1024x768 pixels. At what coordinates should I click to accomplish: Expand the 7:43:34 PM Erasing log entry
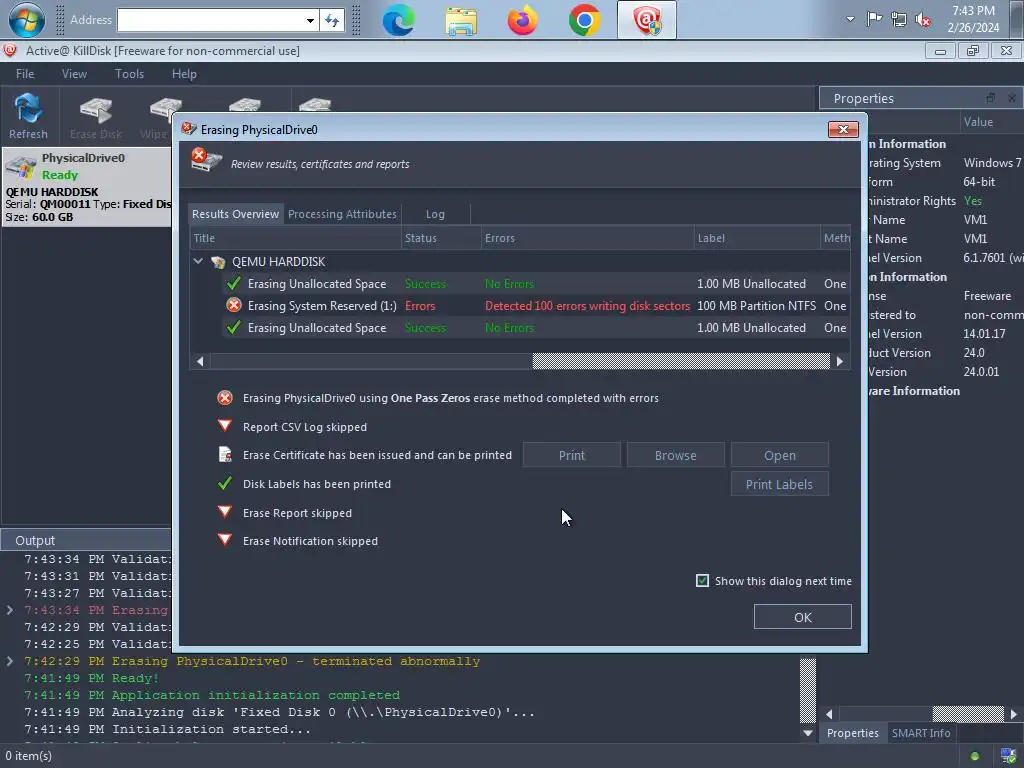(10, 610)
